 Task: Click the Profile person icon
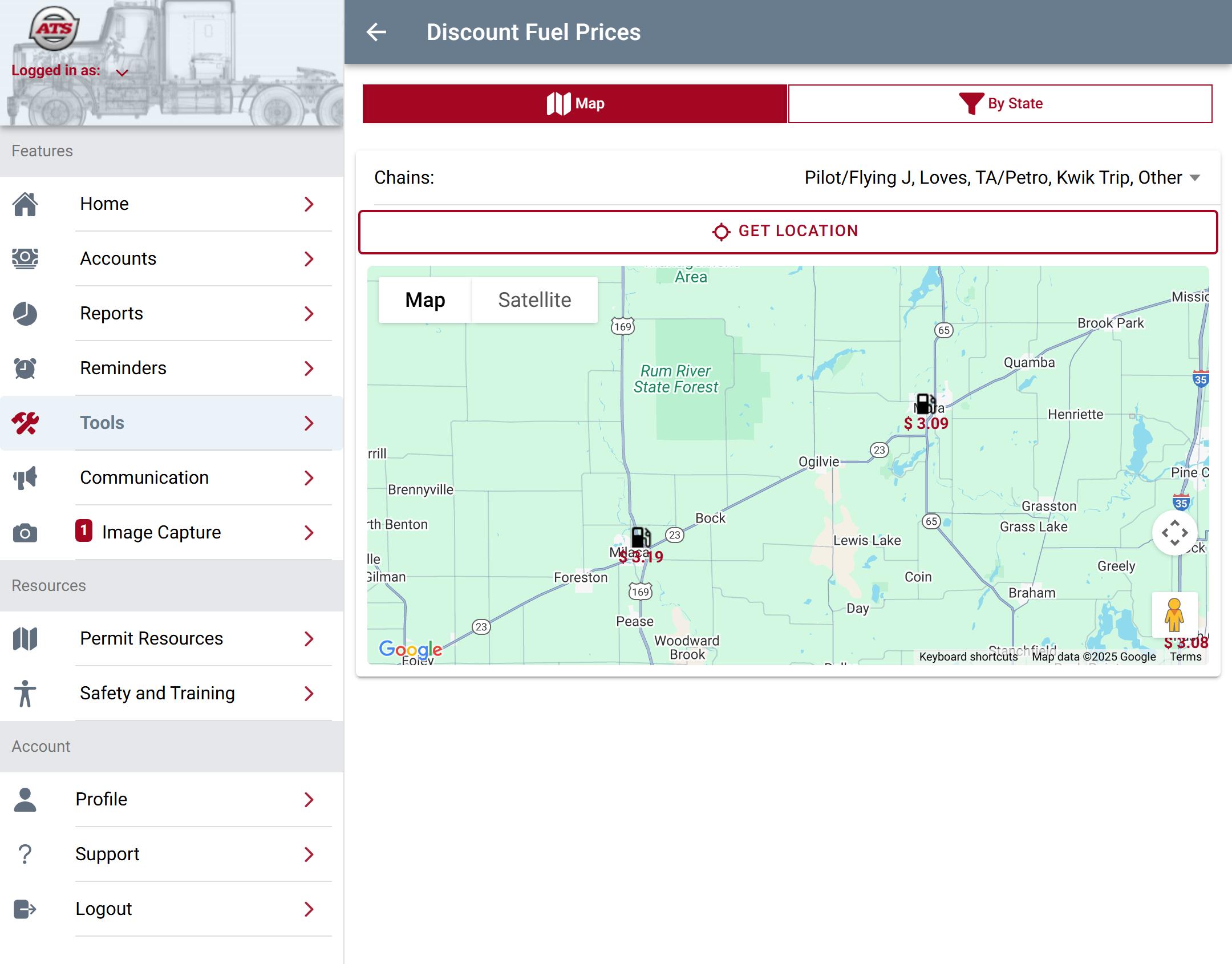tap(25, 799)
